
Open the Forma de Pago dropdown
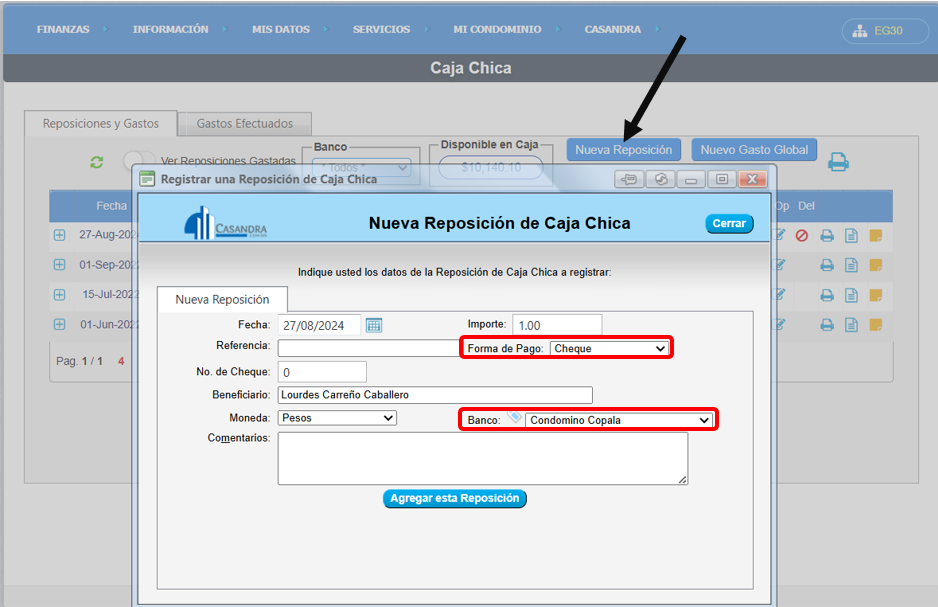tap(609, 348)
